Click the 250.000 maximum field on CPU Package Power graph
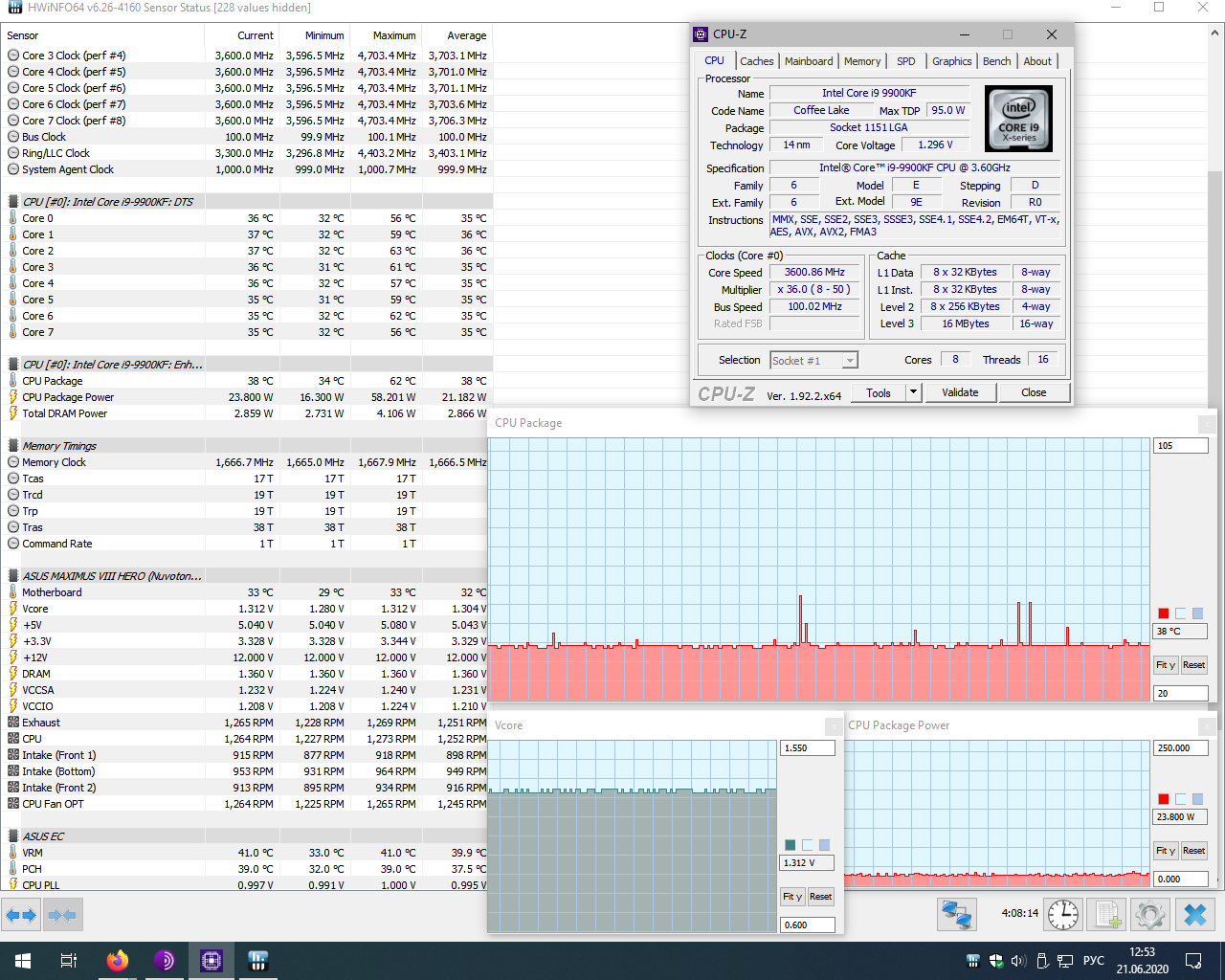This screenshot has height=980, width=1225. pyautogui.click(x=1181, y=748)
